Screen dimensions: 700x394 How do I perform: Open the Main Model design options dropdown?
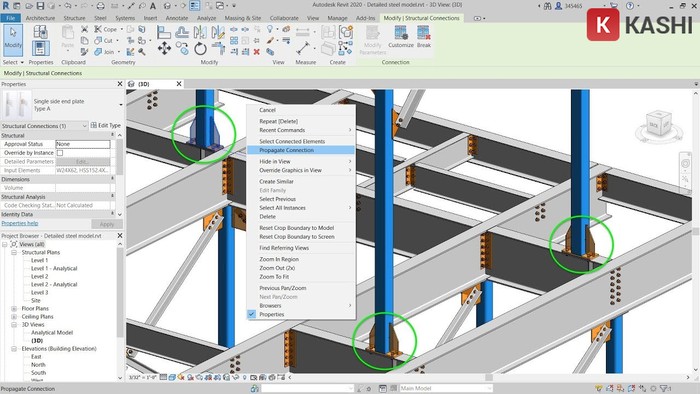446,388
